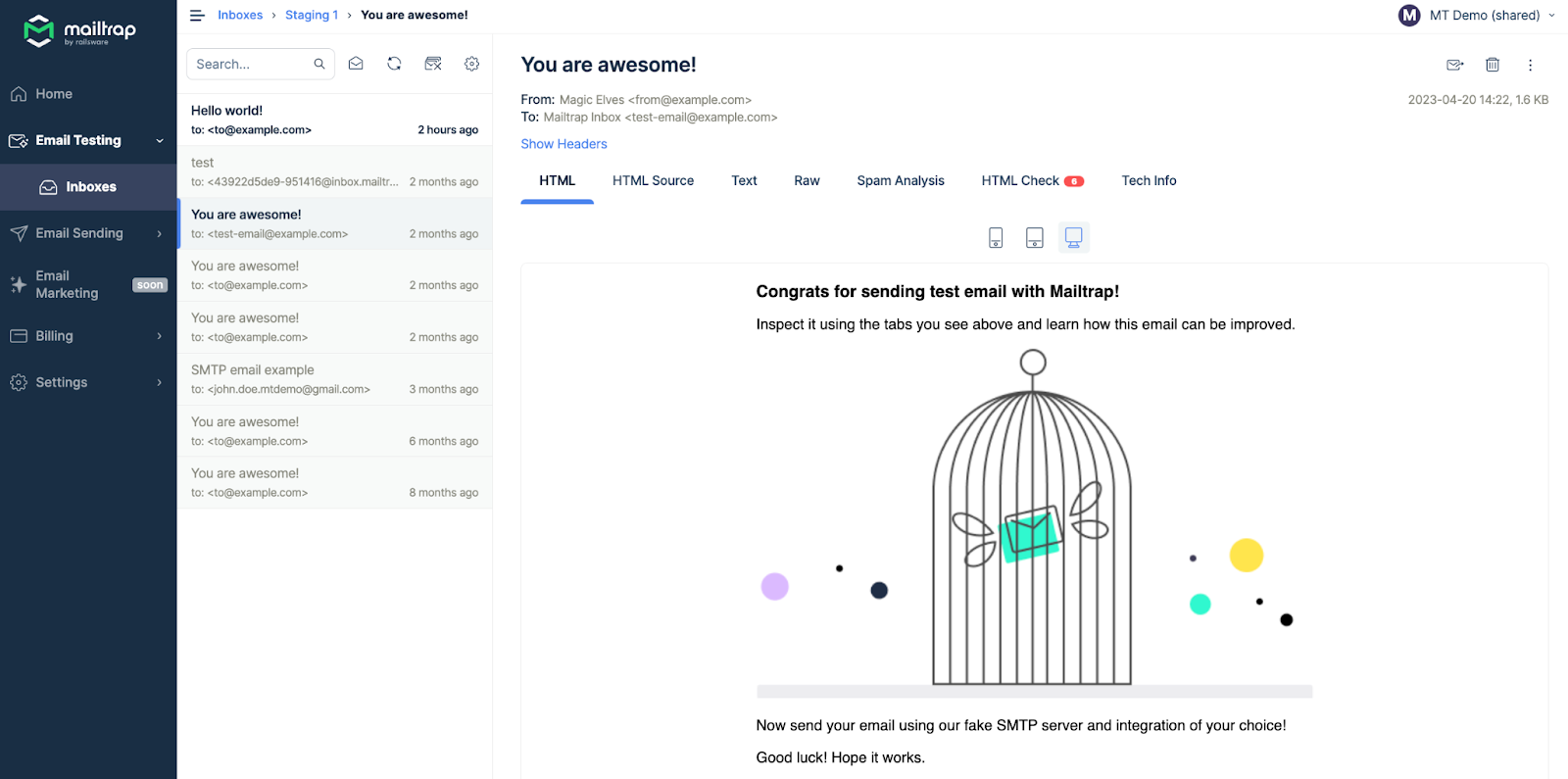Click the "Congrats for sending test email" heading
The width and height of the screenshot is (1568, 779).
[938, 292]
